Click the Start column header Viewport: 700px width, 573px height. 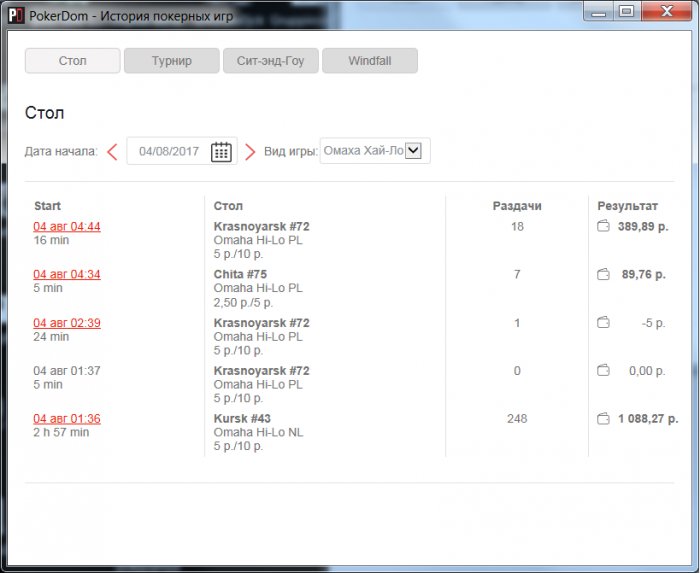(47, 206)
